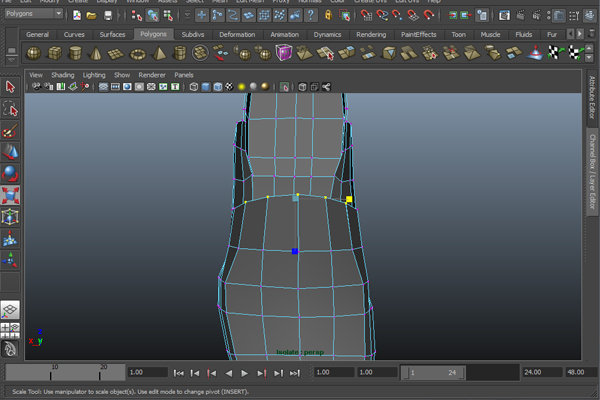The image size is (600, 400).
Task: Open the shelf options menu arrow
Action: pyautogui.click(x=11, y=60)
